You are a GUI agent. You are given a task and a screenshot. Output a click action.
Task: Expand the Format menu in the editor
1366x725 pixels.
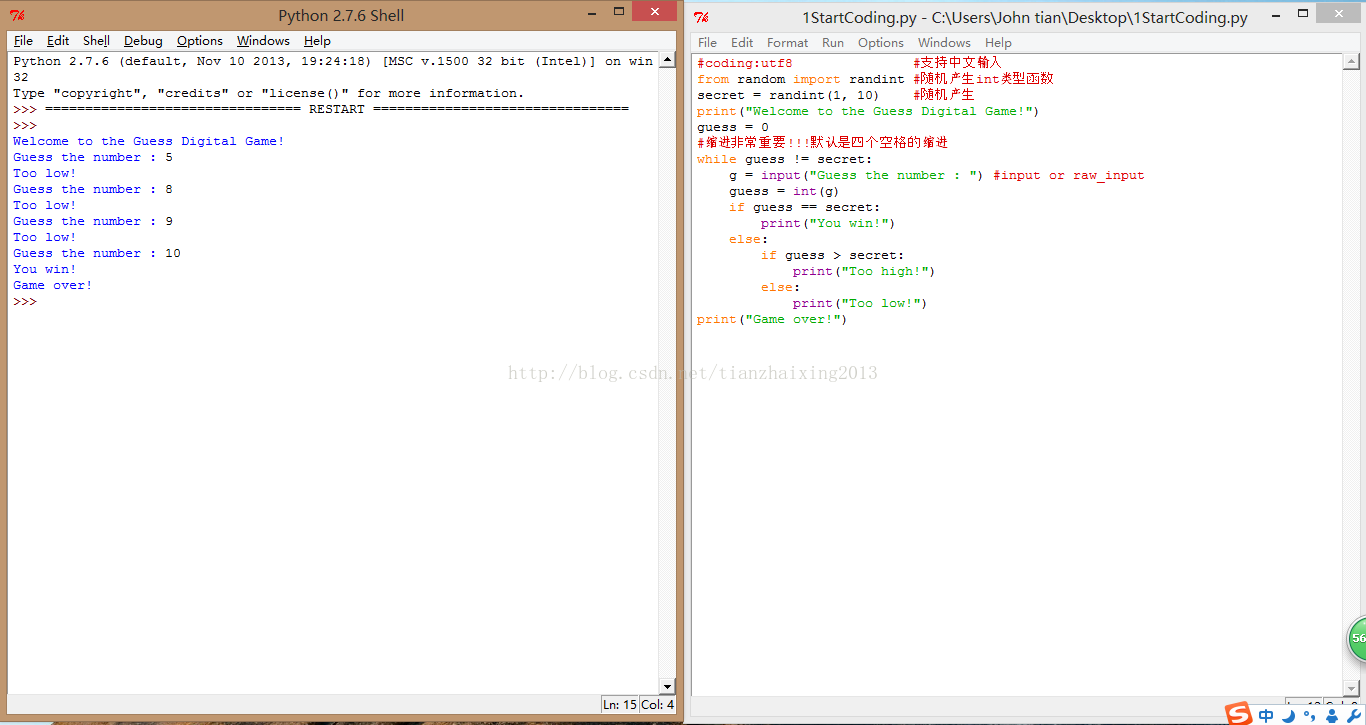(x=787, y=43)
